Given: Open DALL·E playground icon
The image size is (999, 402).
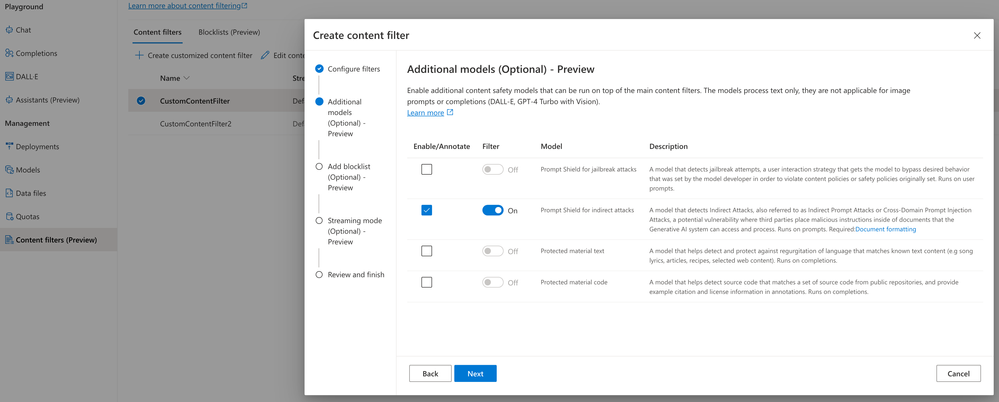Looking at the screenshot, I should point(9,76).
